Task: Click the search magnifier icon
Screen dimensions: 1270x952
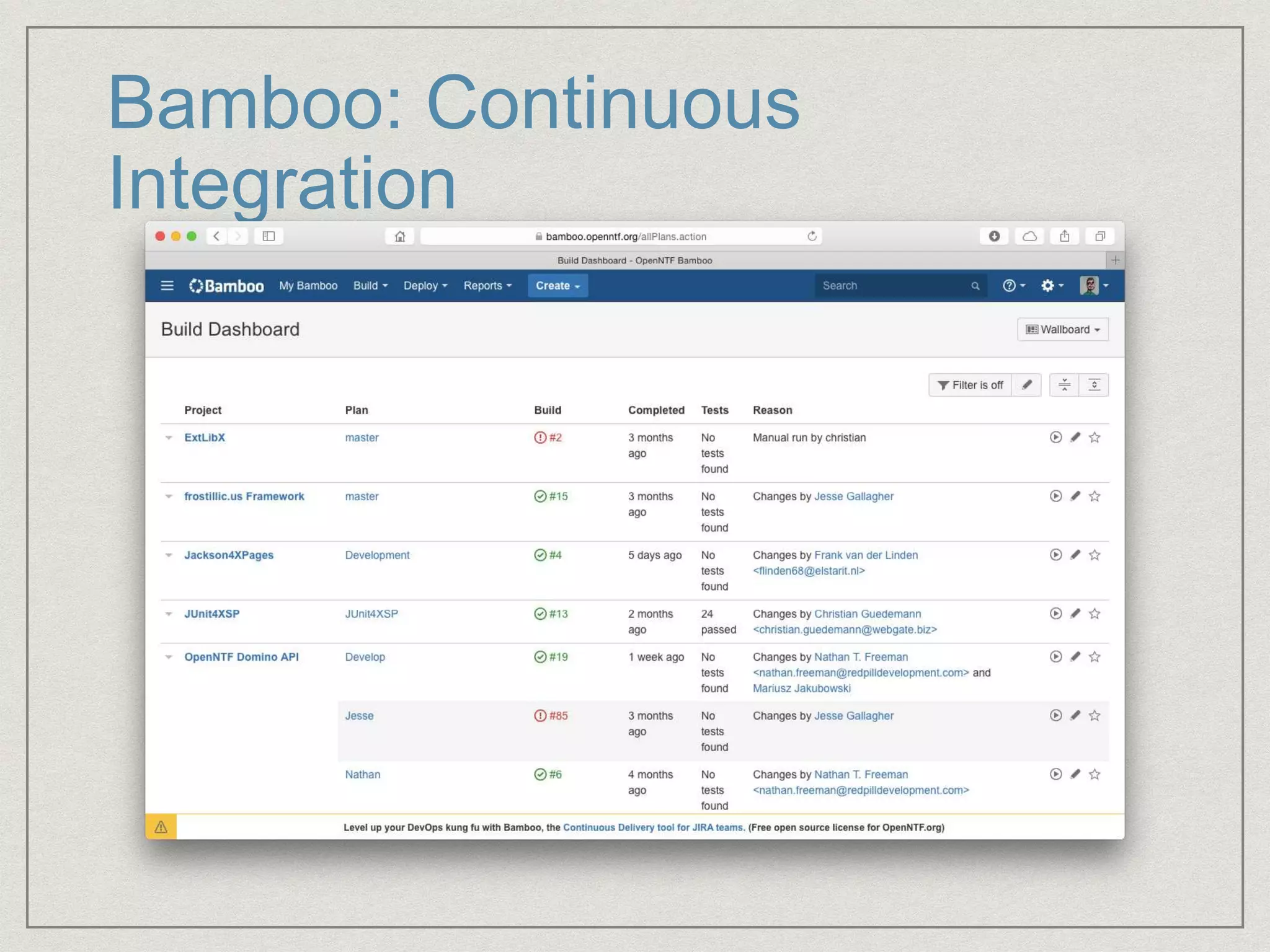Action: coord(975,286)
